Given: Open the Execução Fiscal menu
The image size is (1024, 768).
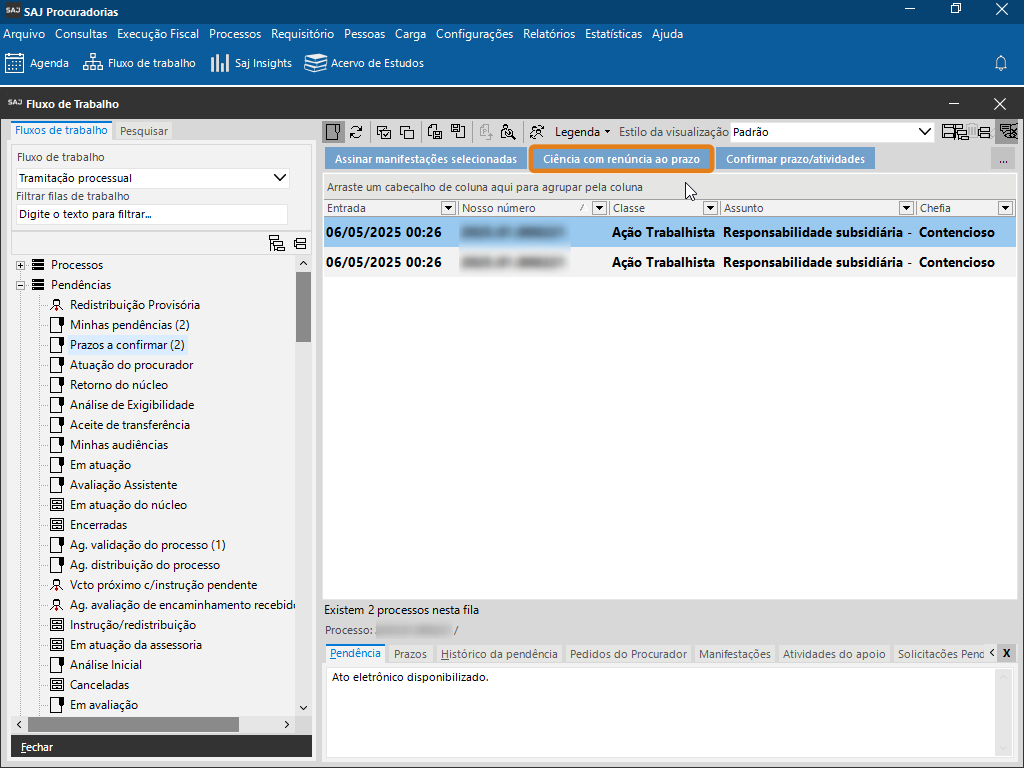Looking at the screenshot, I should (158, 34).
